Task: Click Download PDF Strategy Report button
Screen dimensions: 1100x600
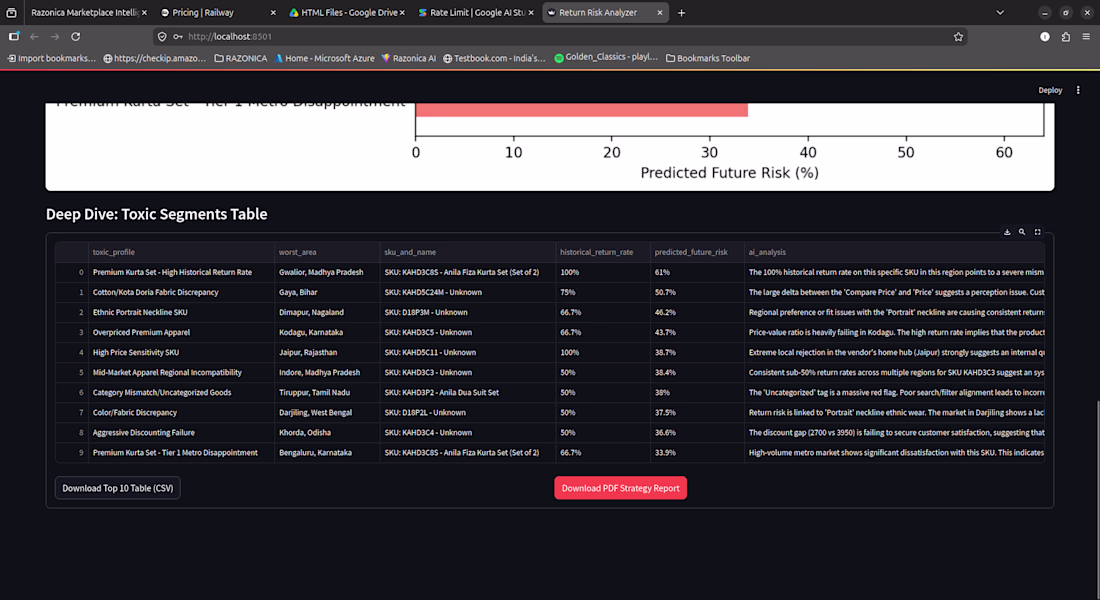Action: 620,488
